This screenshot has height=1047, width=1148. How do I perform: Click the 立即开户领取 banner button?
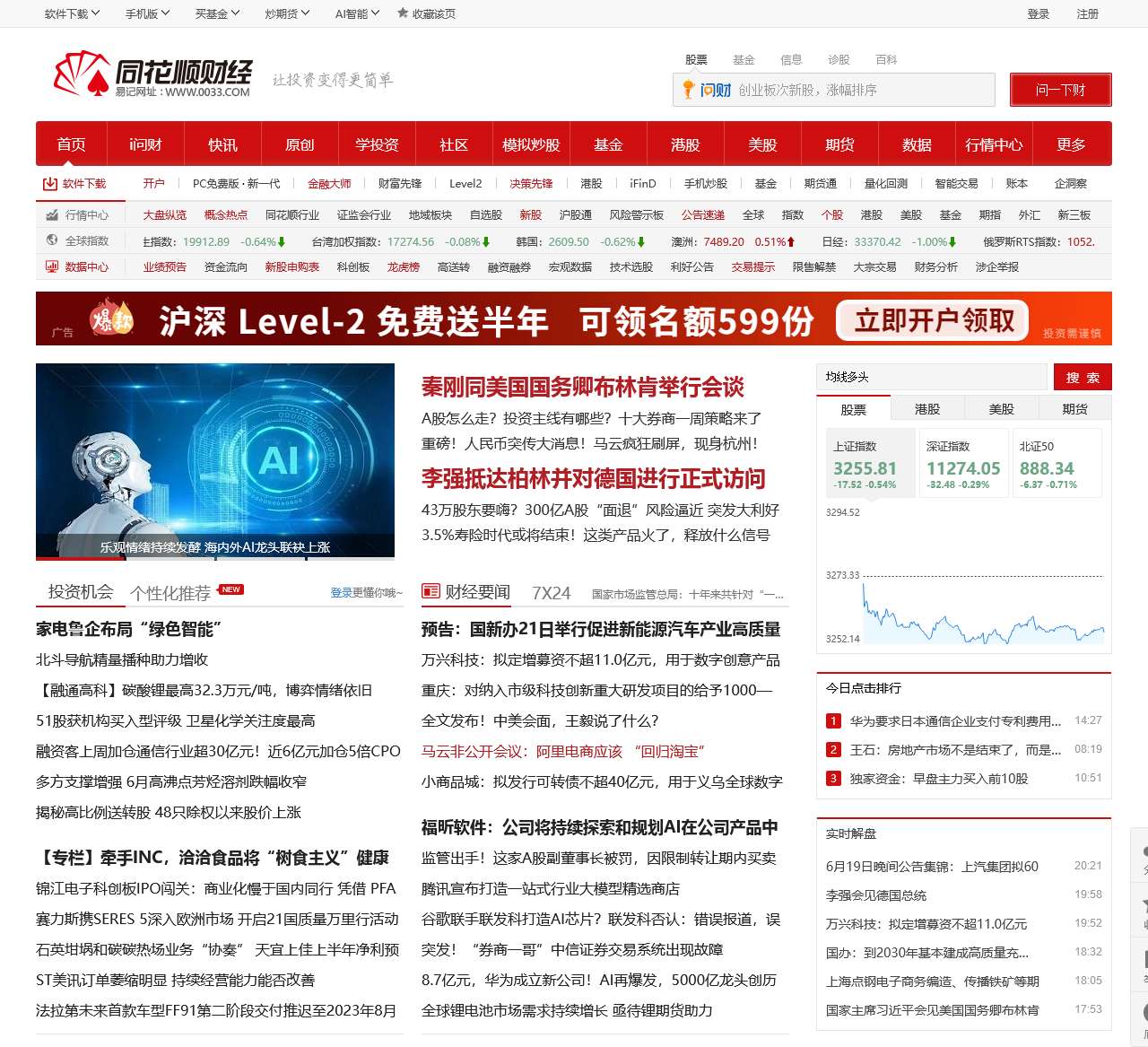[x=933, y=320]
